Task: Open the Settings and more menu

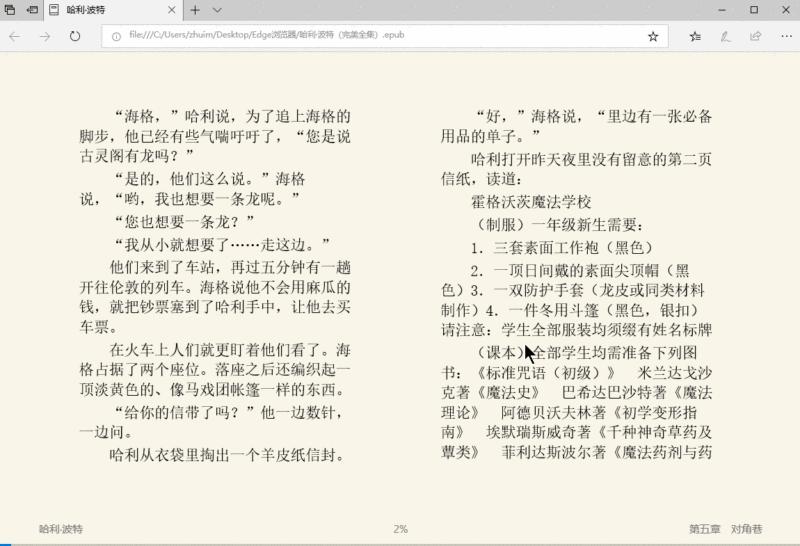Action: tap(786, 36)
